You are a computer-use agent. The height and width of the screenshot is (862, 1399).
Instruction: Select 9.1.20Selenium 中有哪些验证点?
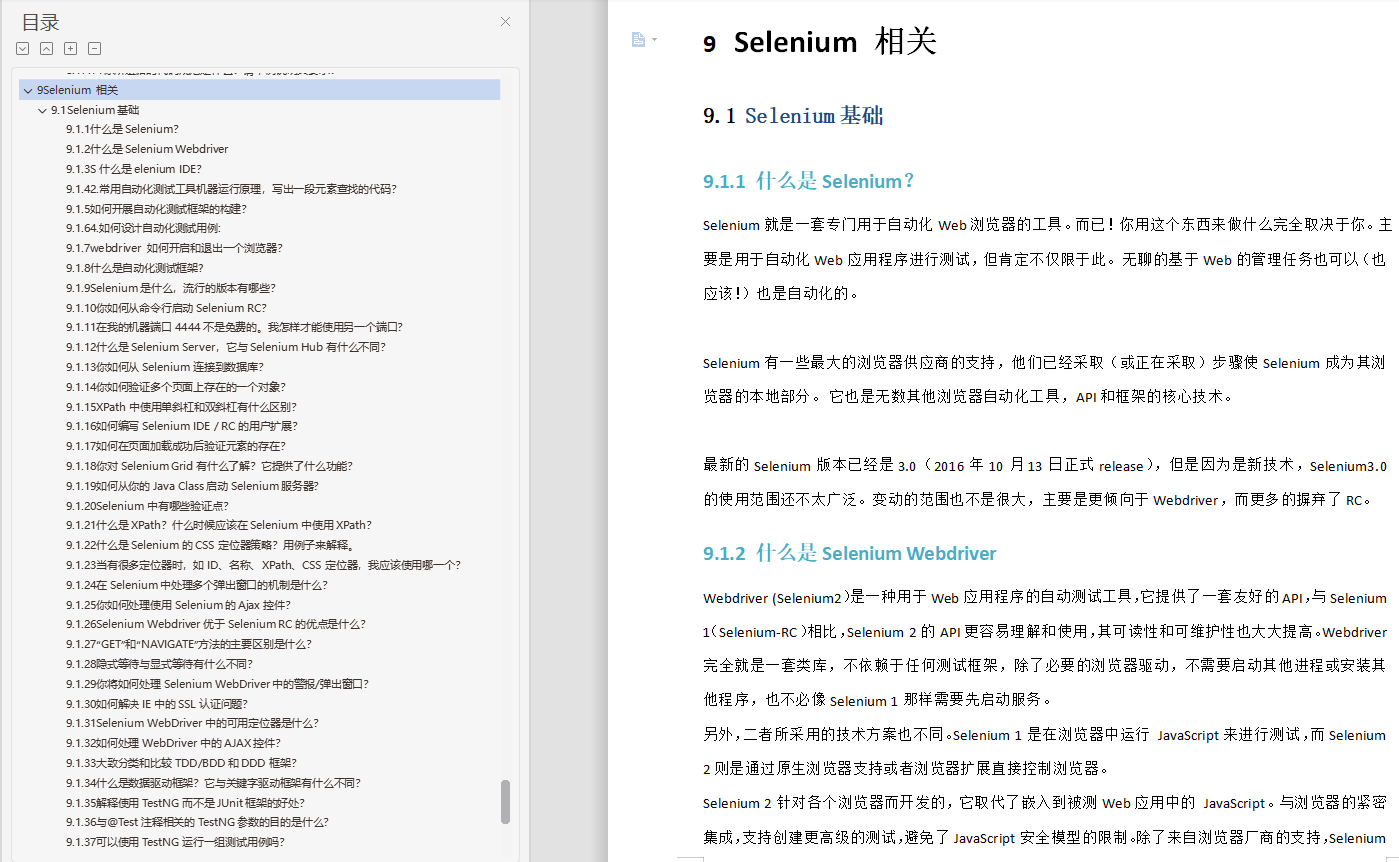pos(148,506)
